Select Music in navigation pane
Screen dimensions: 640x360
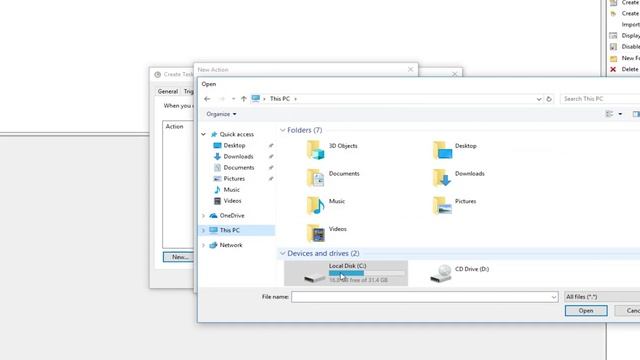click(231, 189)
